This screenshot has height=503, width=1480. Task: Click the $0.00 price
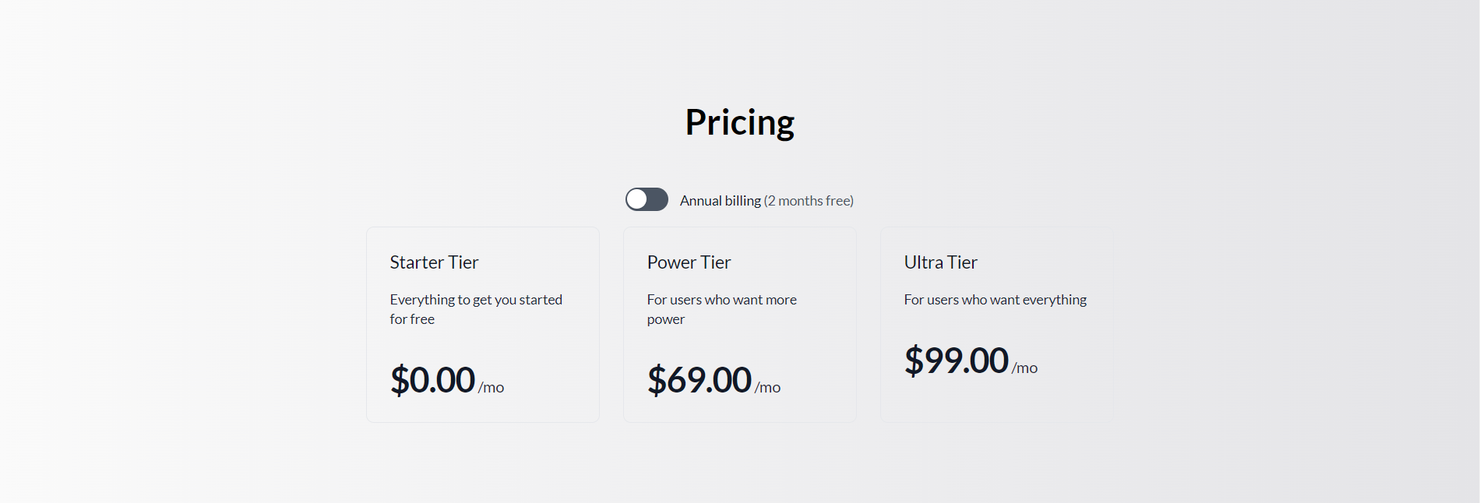(432, 380)
